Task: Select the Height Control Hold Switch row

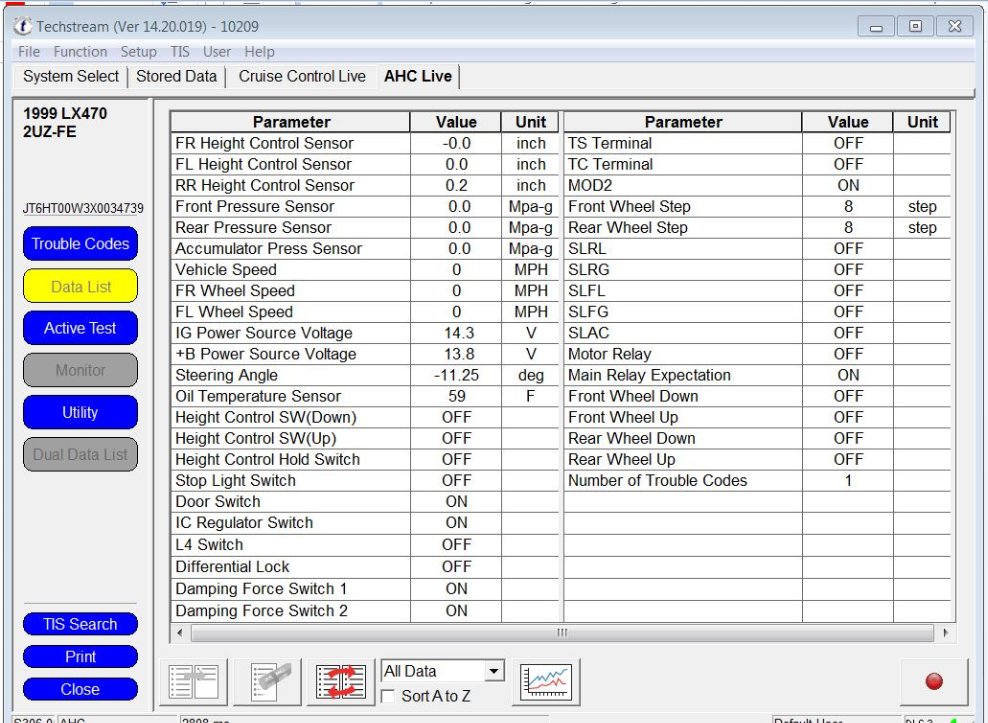Action: (365, 460)
